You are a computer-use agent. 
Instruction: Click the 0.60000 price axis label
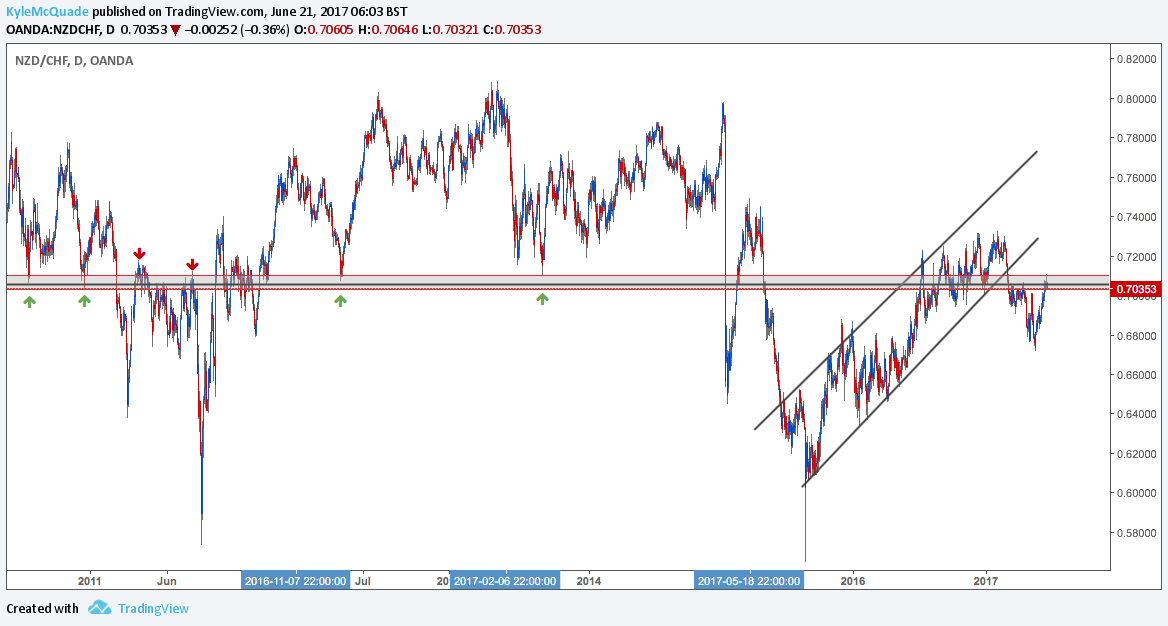pos(1136,493)
